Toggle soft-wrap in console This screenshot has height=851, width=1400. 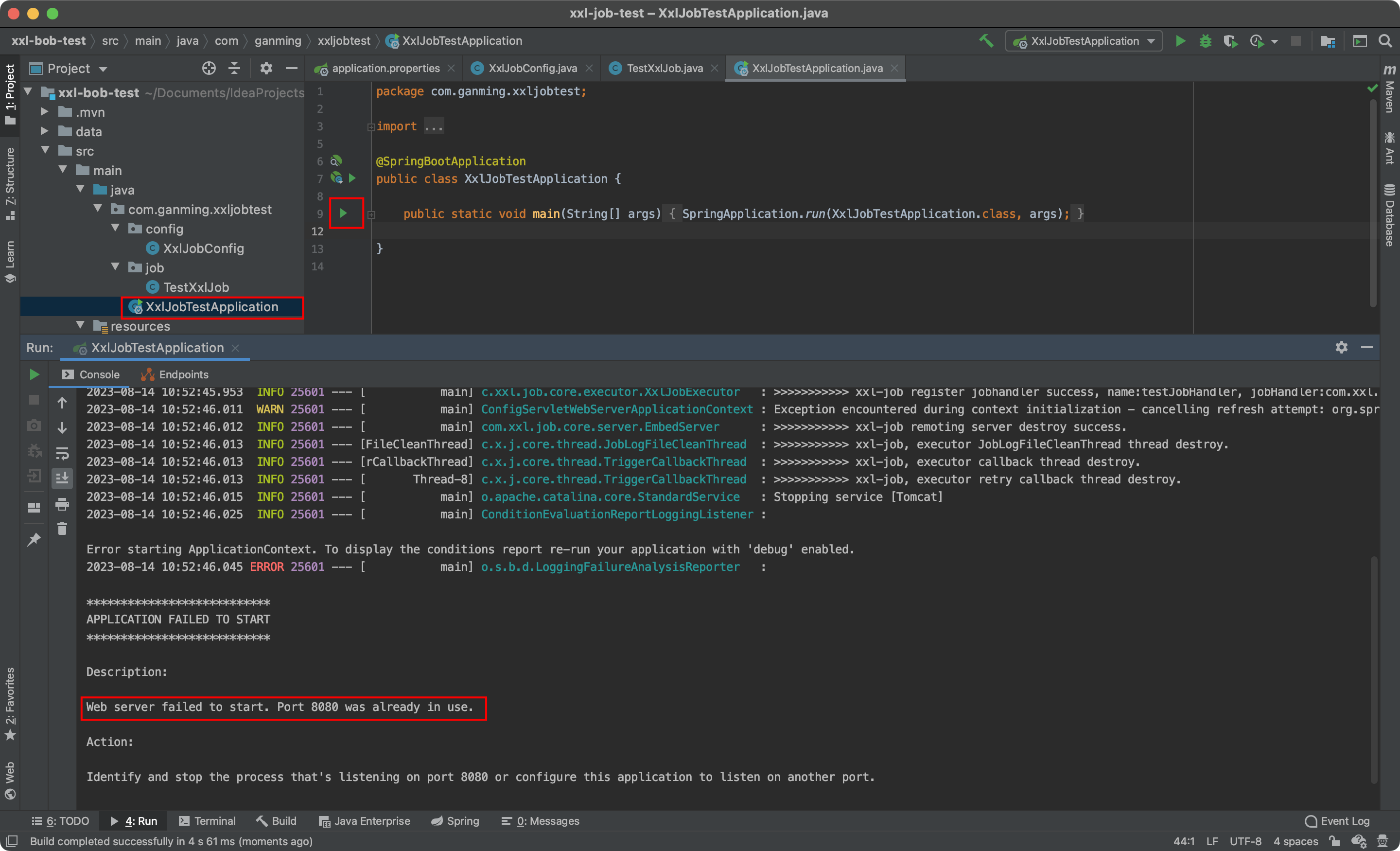tap(63, 453)
